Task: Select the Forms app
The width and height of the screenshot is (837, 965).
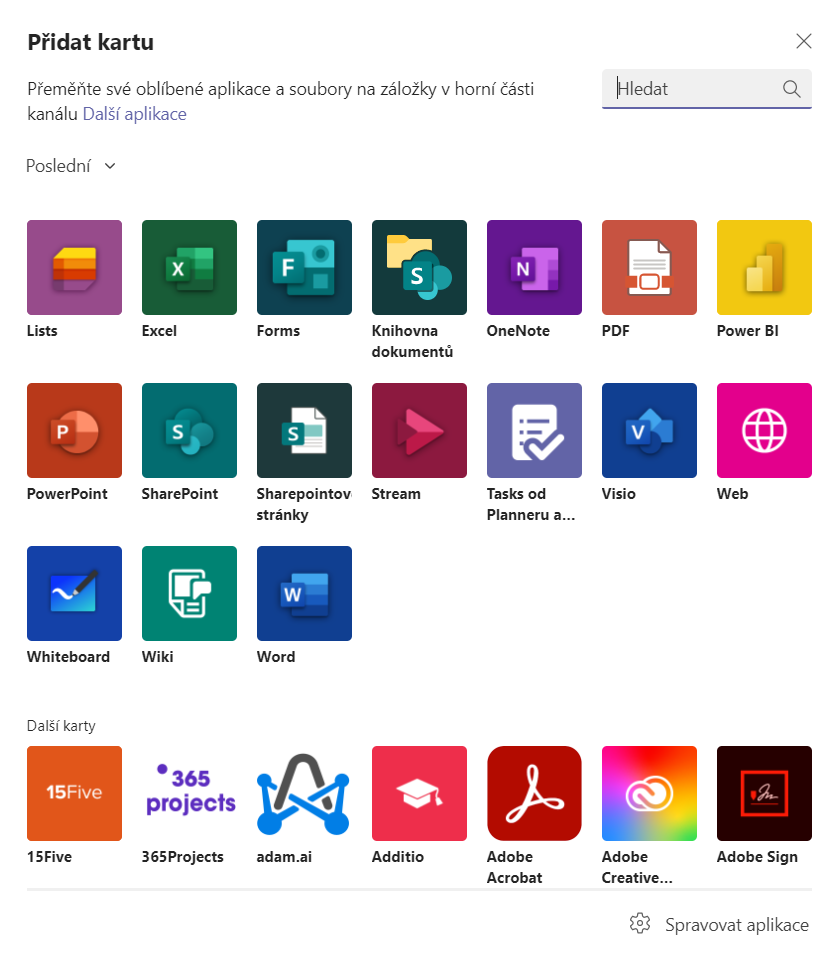Action: 304,267
